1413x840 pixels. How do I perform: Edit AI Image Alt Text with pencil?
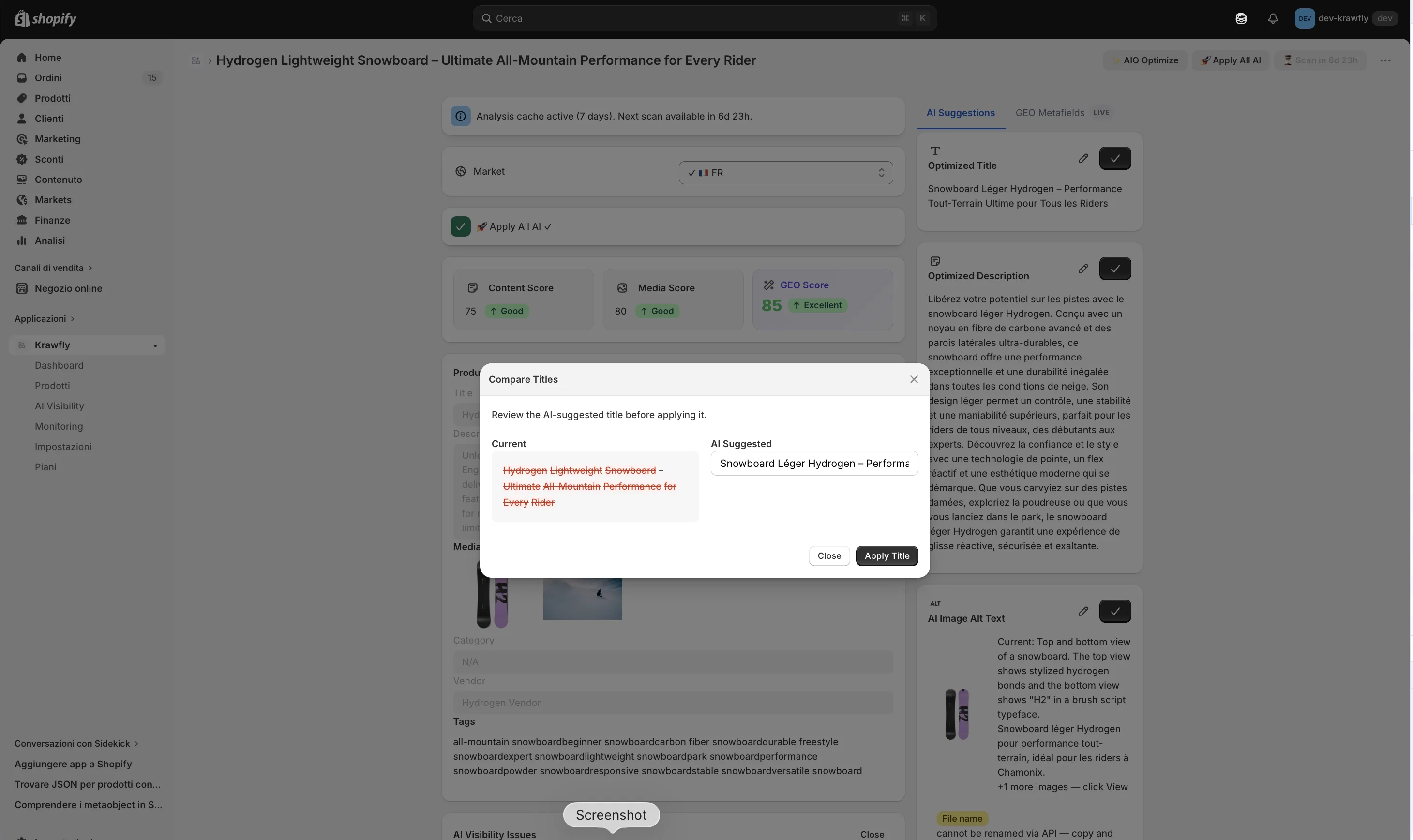click(x=1082, y=611)
